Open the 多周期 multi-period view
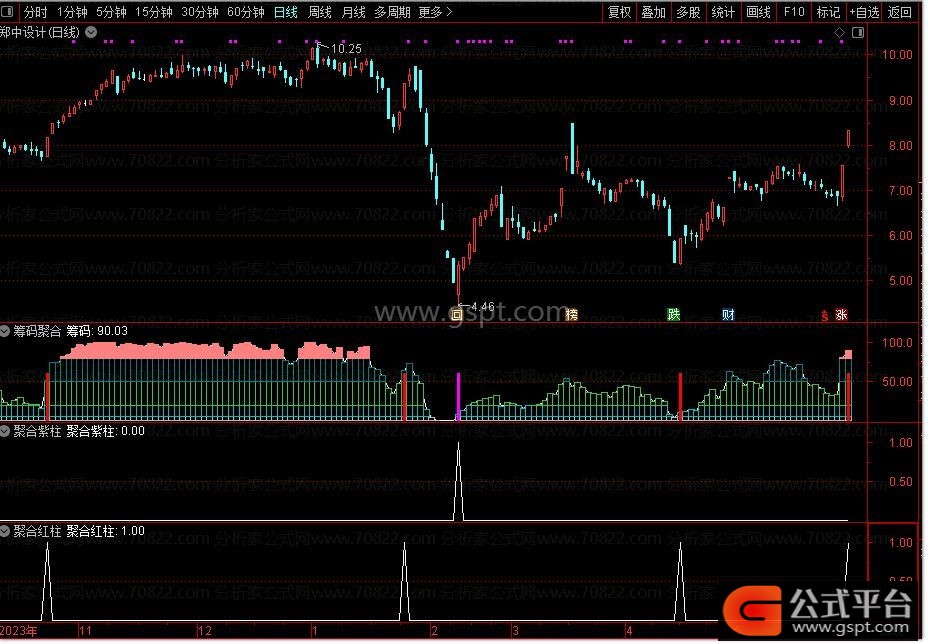928x644 pixels. click(392, 12)
